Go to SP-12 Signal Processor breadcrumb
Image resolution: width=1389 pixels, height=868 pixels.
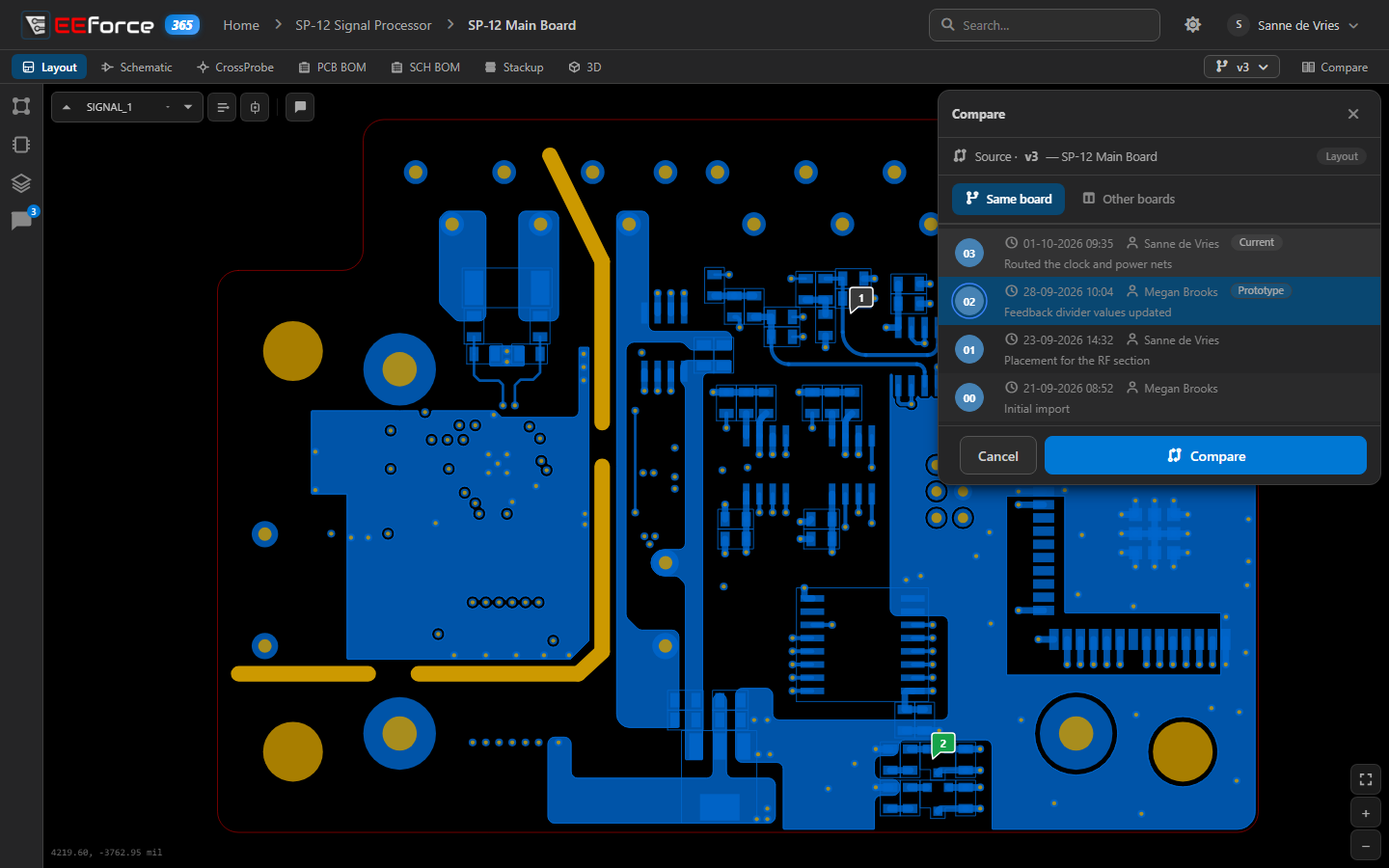pos(364,25)
